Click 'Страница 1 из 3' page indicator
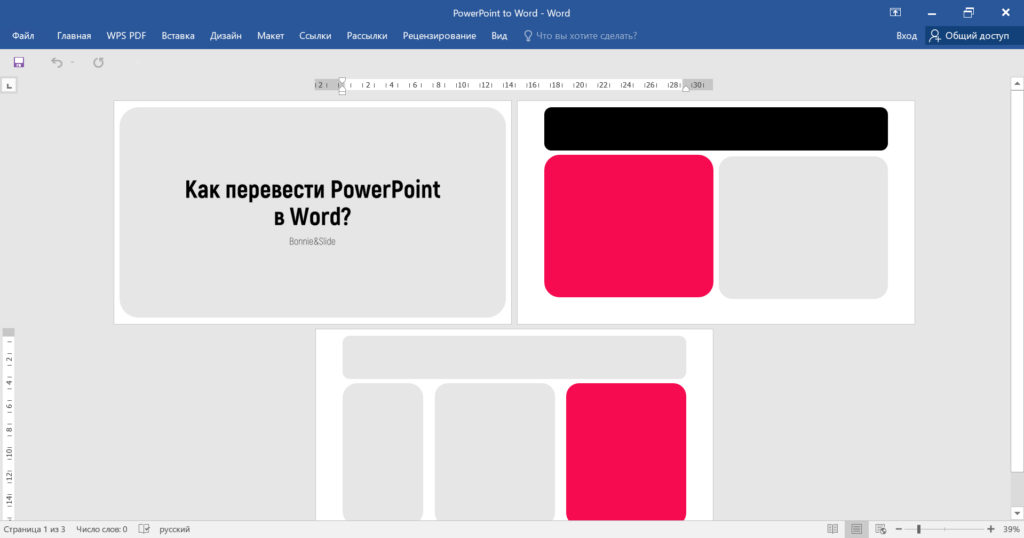1024x538 pixels. coord(35,530)
